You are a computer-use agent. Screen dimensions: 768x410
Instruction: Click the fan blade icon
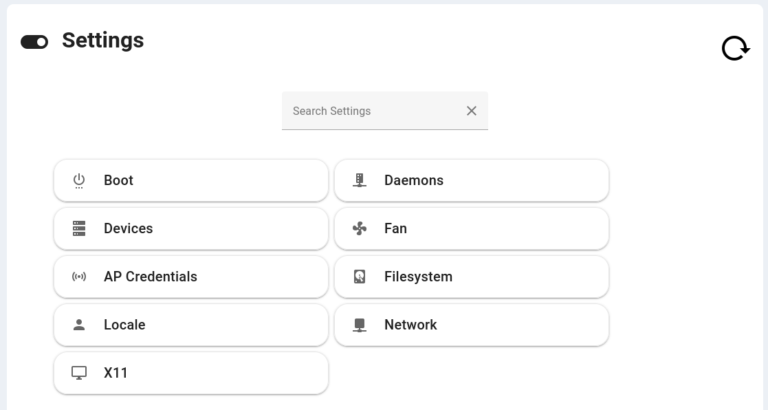360,229
